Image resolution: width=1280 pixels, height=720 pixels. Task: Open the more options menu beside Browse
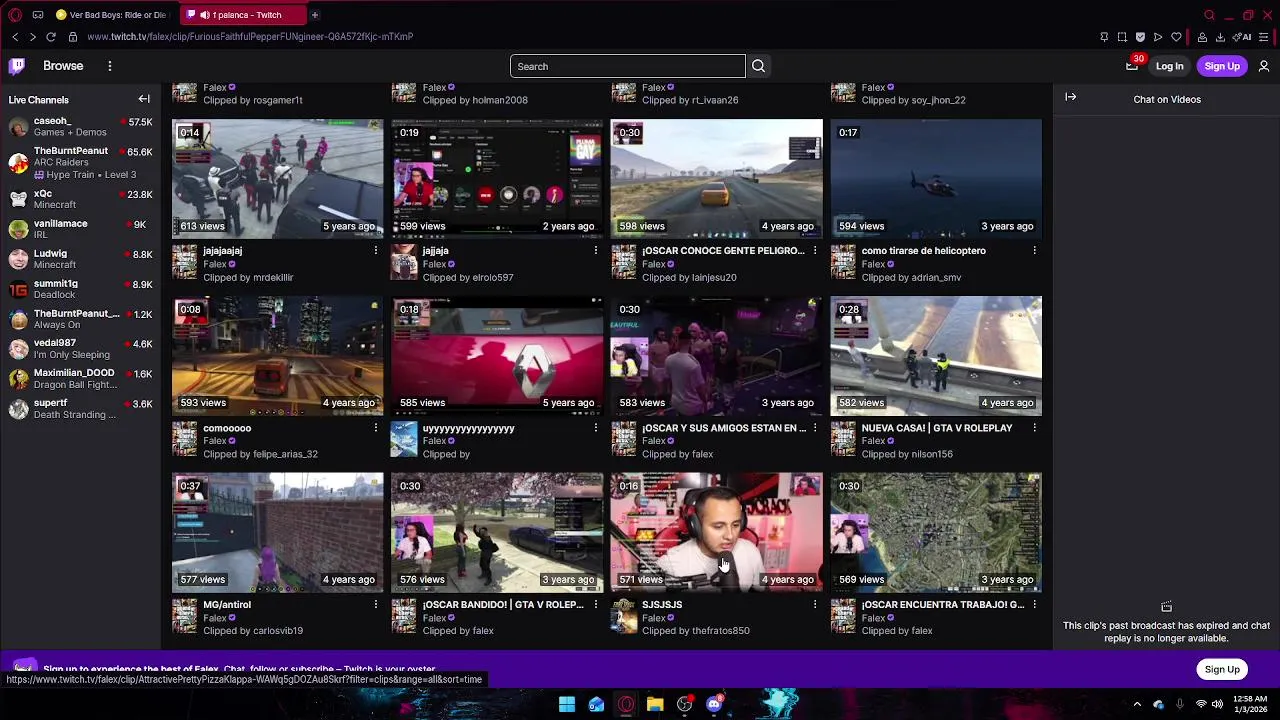click(110, 66)
